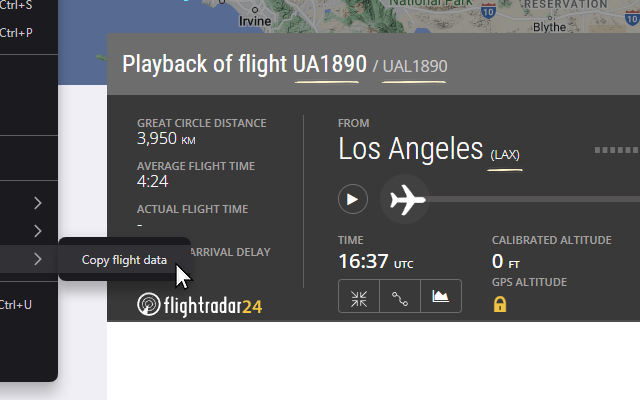Click the Los Angeles origin city name
The height and width of the screenshot is (400, 640).
(x=410, y=150)
